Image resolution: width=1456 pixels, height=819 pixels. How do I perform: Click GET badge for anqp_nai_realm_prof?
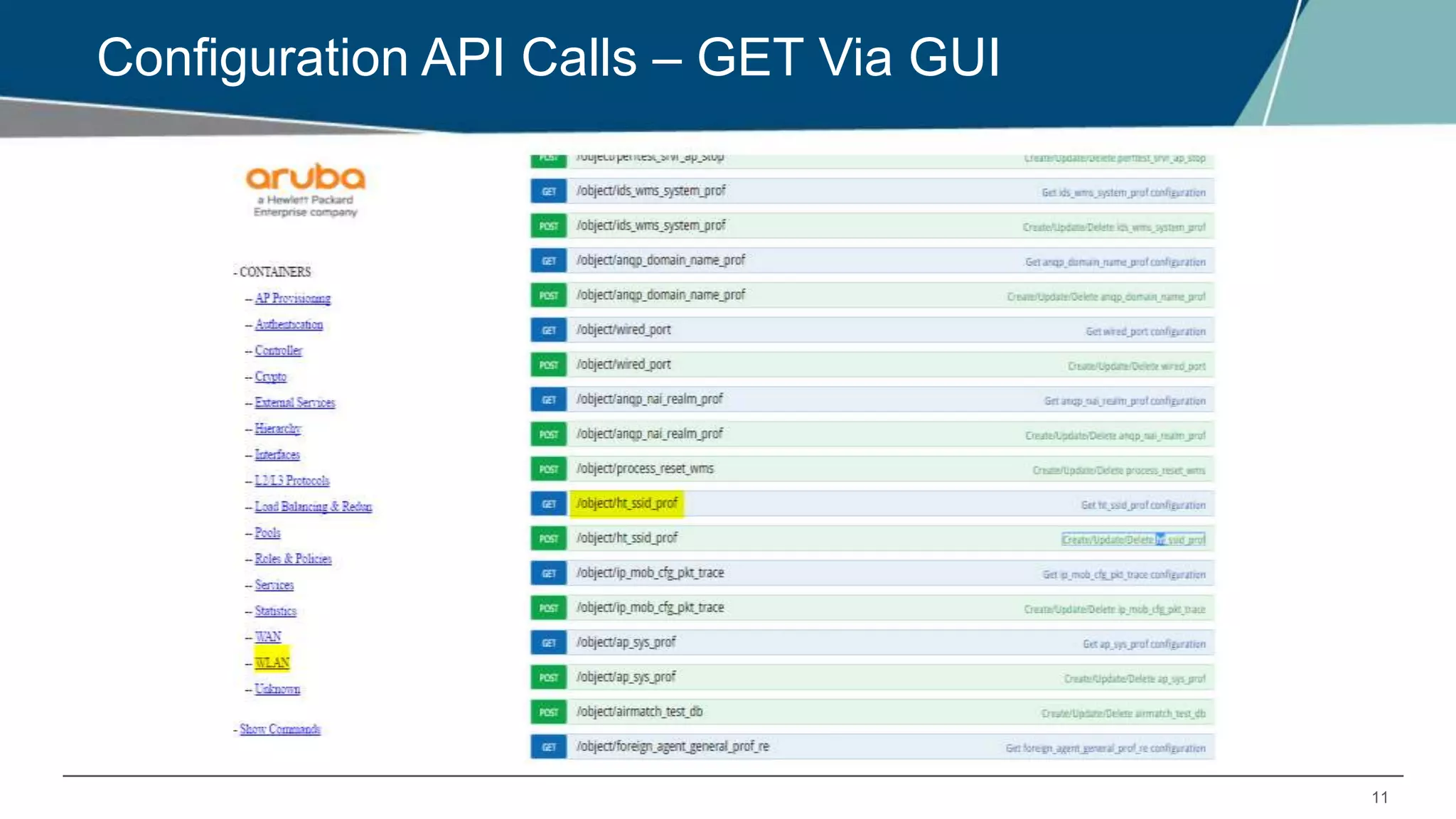[x=548, y=400]
